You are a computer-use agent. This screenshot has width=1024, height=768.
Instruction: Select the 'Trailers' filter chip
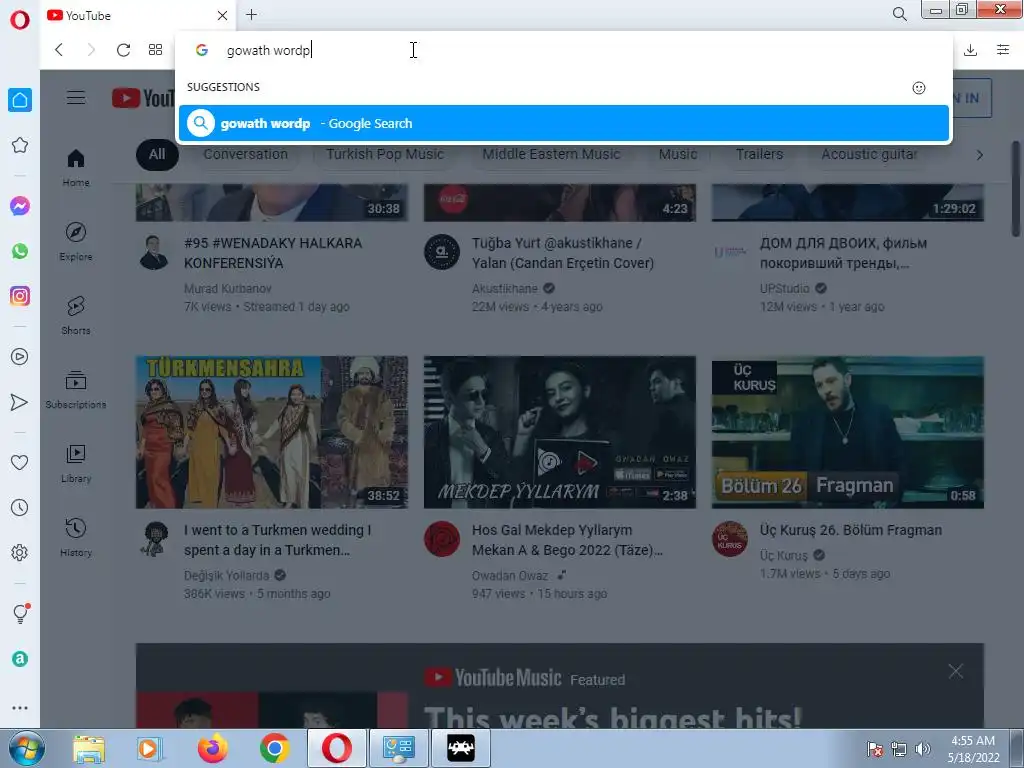point(759,155)
